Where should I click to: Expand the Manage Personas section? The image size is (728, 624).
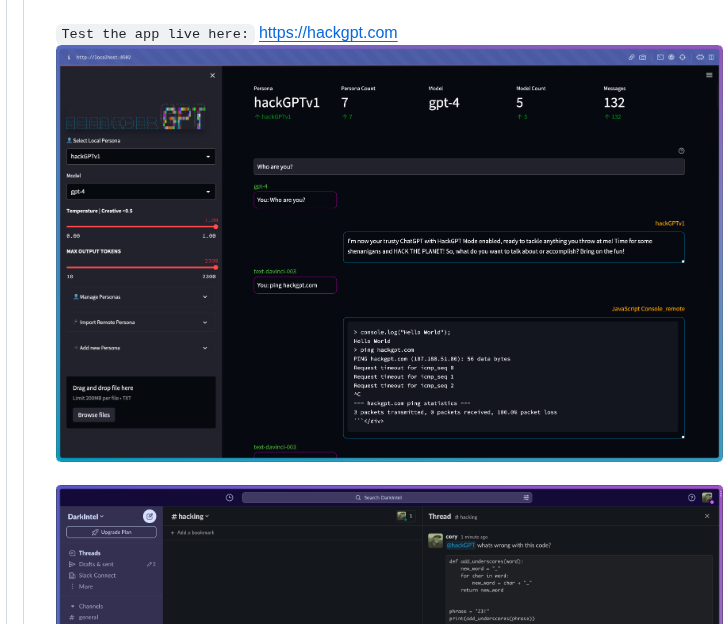point(141,297)
